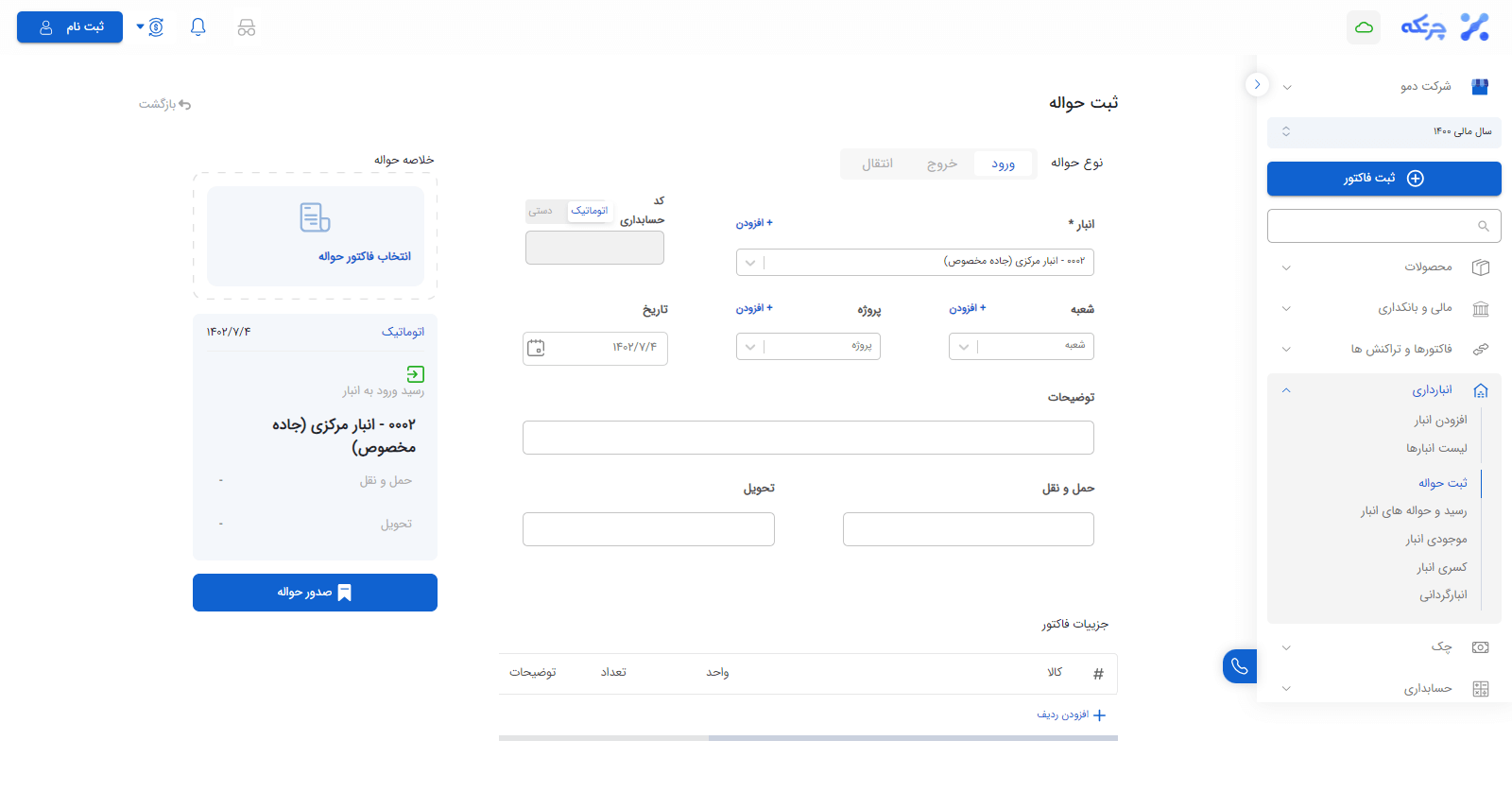Open انبارگردانی menu item
Screen dimensions: 1512x792
click(1443, 595)
